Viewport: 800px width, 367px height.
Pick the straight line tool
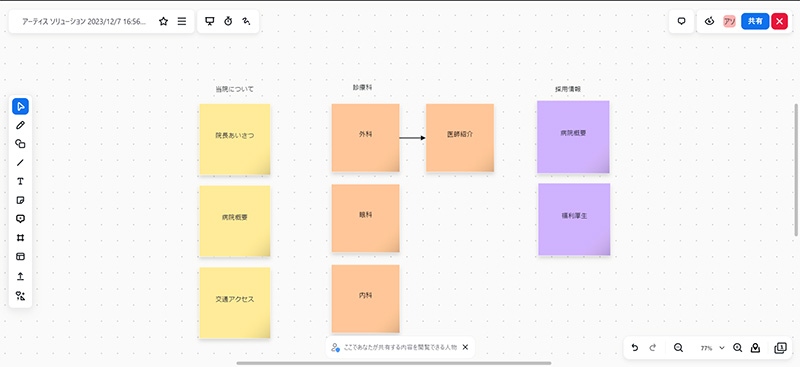[x=20, y=163]
